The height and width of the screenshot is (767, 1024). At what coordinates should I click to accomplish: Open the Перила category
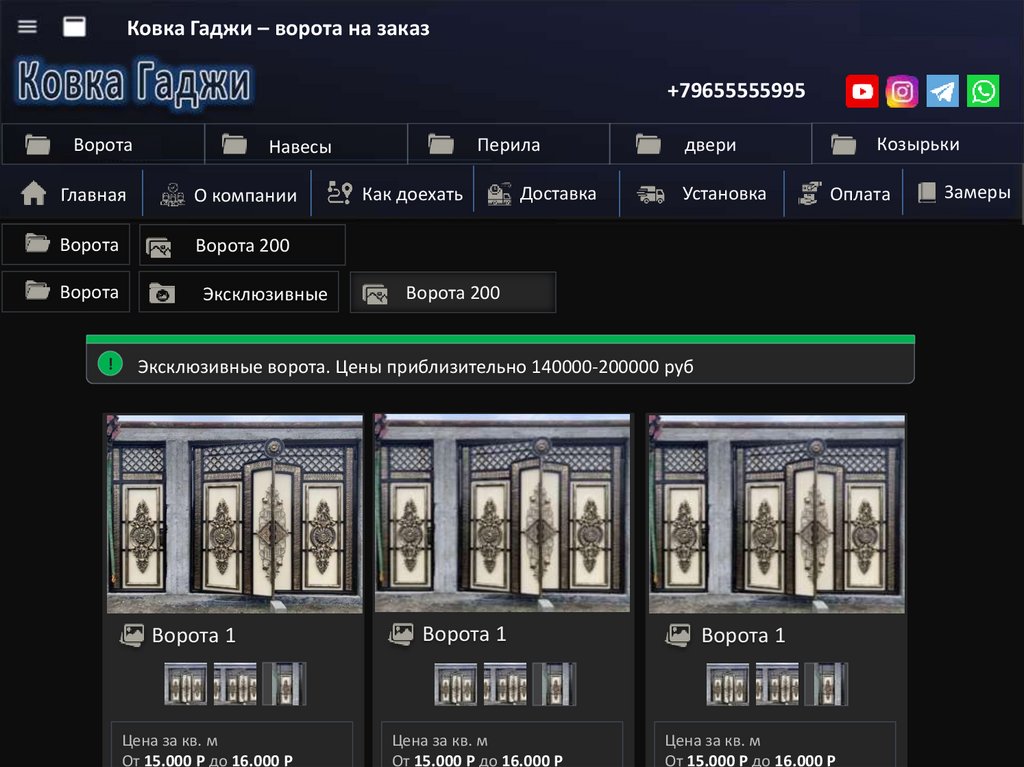pyautogui.click(x=508, y=145)
